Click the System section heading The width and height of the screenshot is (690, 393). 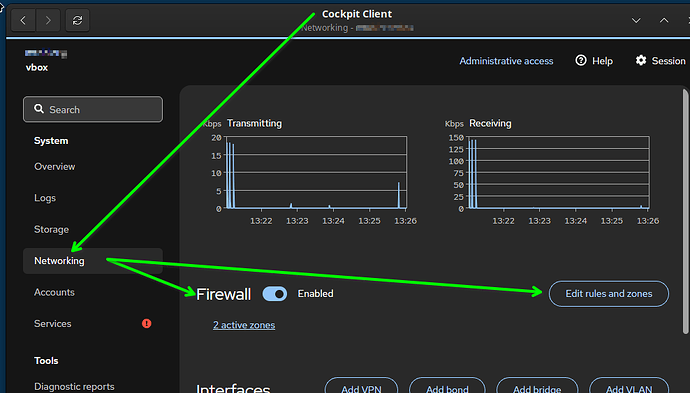click(51, 141)
